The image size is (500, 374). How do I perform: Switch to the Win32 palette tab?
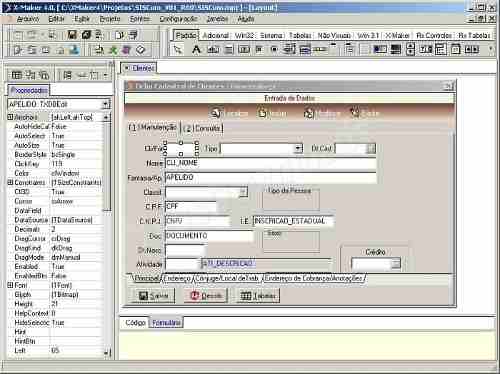(244, 35)
